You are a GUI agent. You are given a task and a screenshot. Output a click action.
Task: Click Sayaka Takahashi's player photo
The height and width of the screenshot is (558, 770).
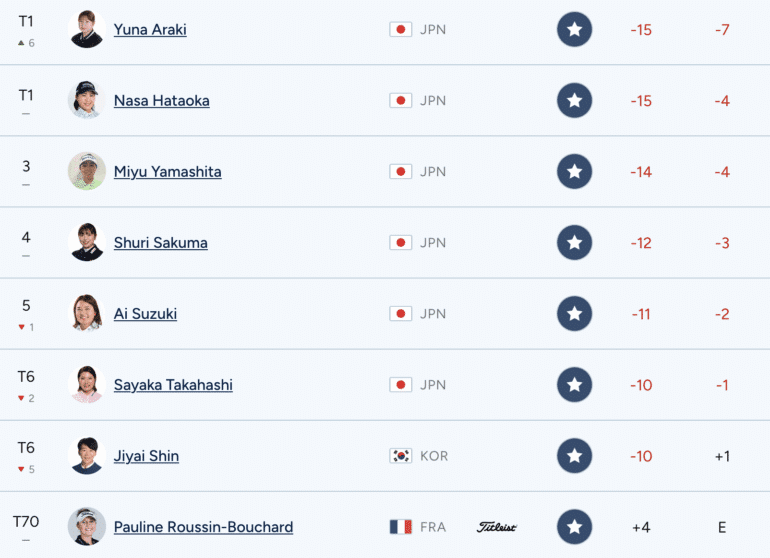click(x=87, y=384)
